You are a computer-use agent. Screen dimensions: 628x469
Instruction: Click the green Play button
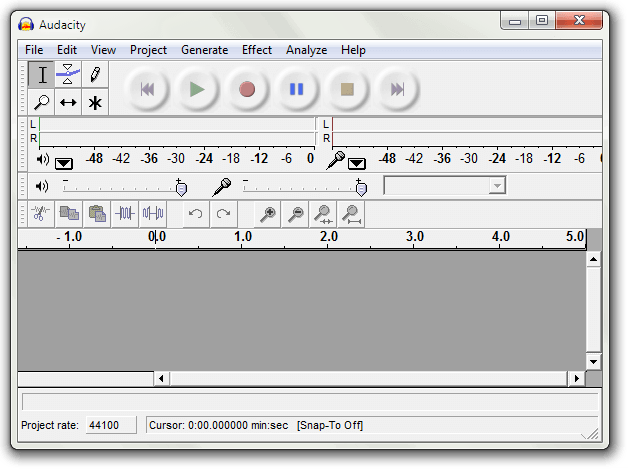[197, 89]
